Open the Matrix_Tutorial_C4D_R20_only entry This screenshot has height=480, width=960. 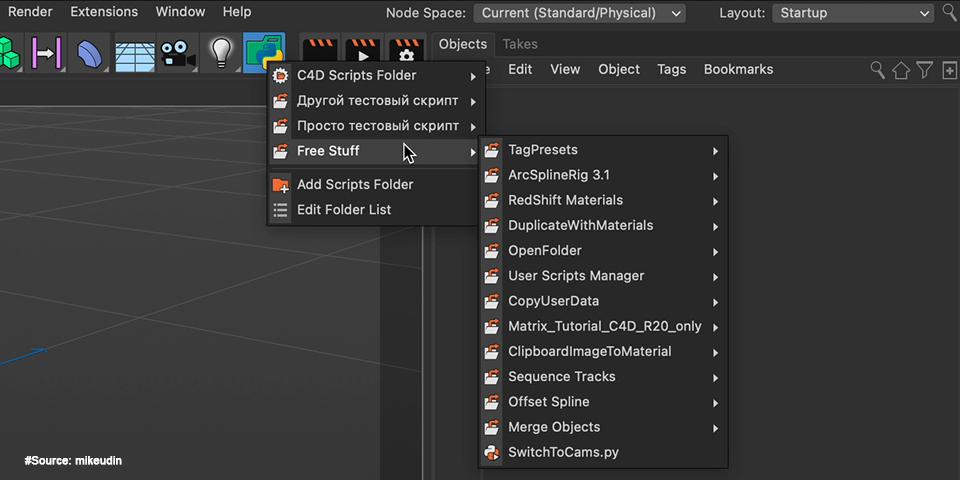pos(604,326)
